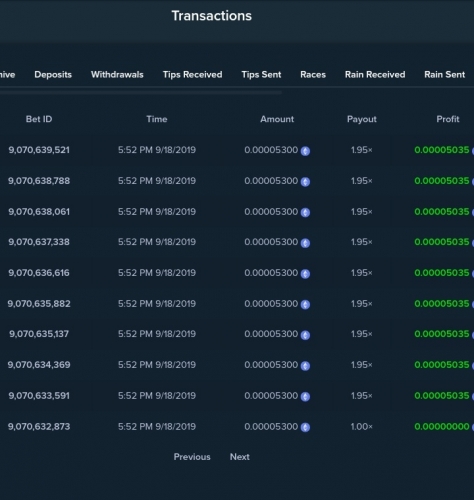Viewport: 474px width, 500px height.
Task: Open the Races tab
Action: click(313, 74)
